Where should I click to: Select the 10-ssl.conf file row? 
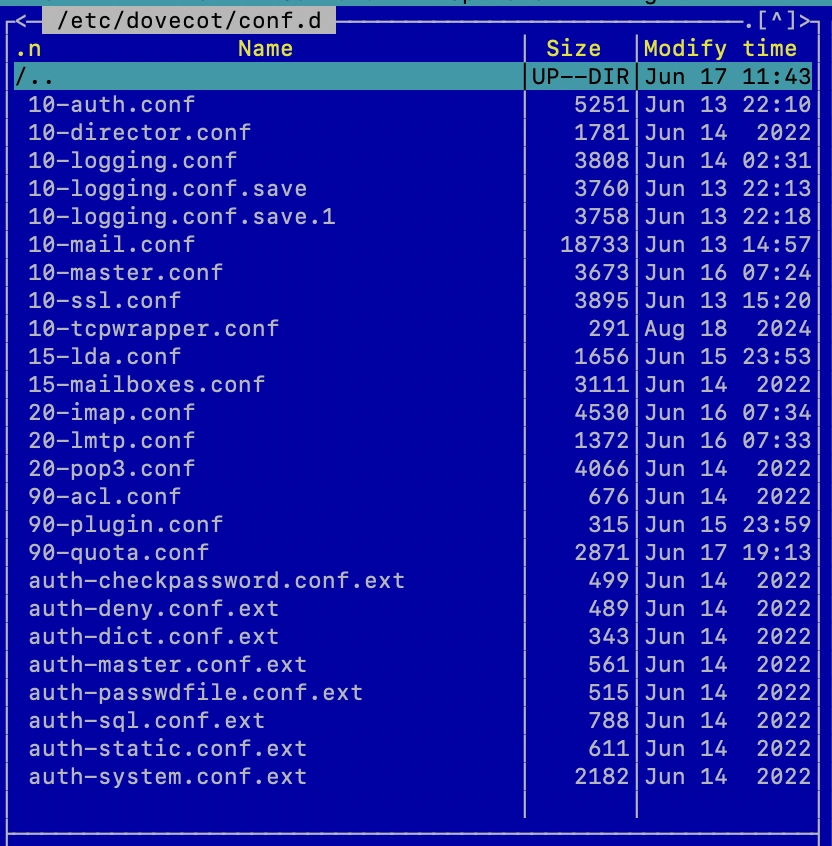(x=104, y=300)
